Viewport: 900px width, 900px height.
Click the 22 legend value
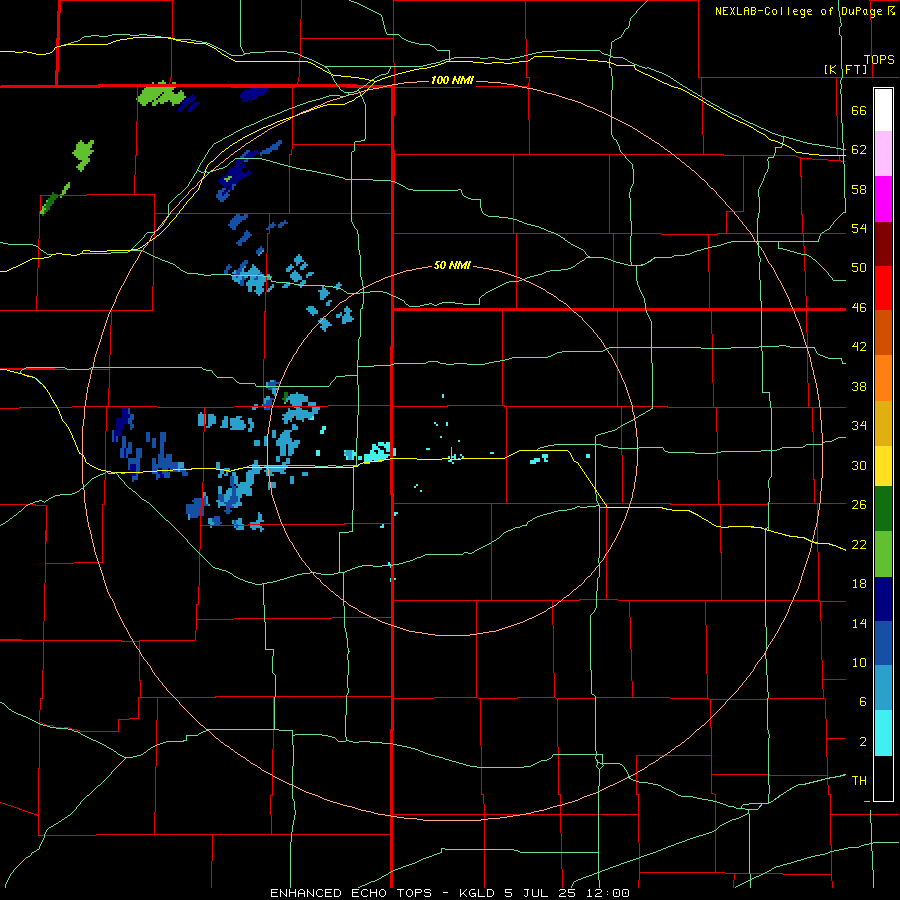pos(859,544)
